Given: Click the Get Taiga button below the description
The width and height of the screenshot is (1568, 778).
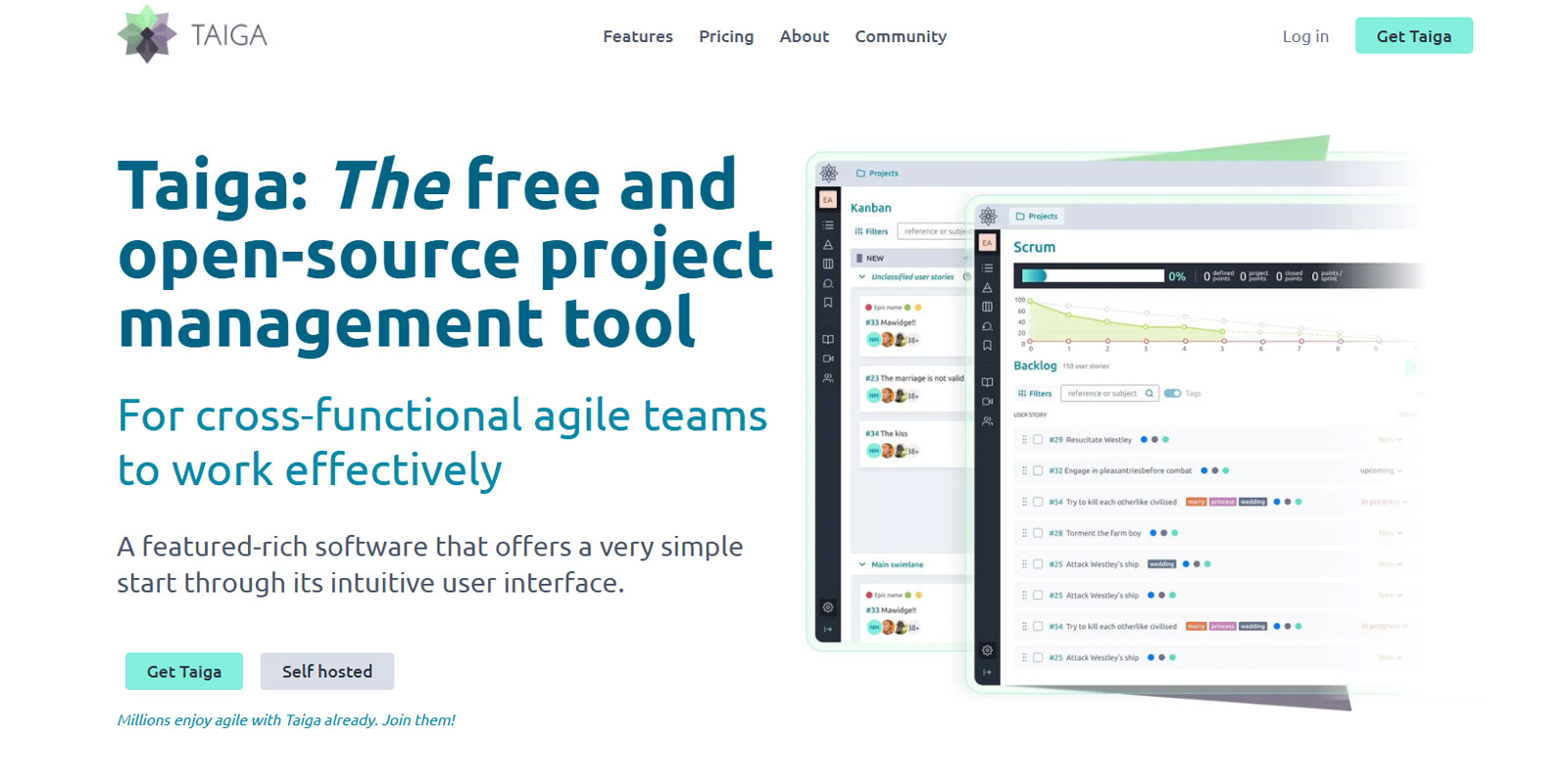Looking at the screenshot, I should (x=184, y=671).
